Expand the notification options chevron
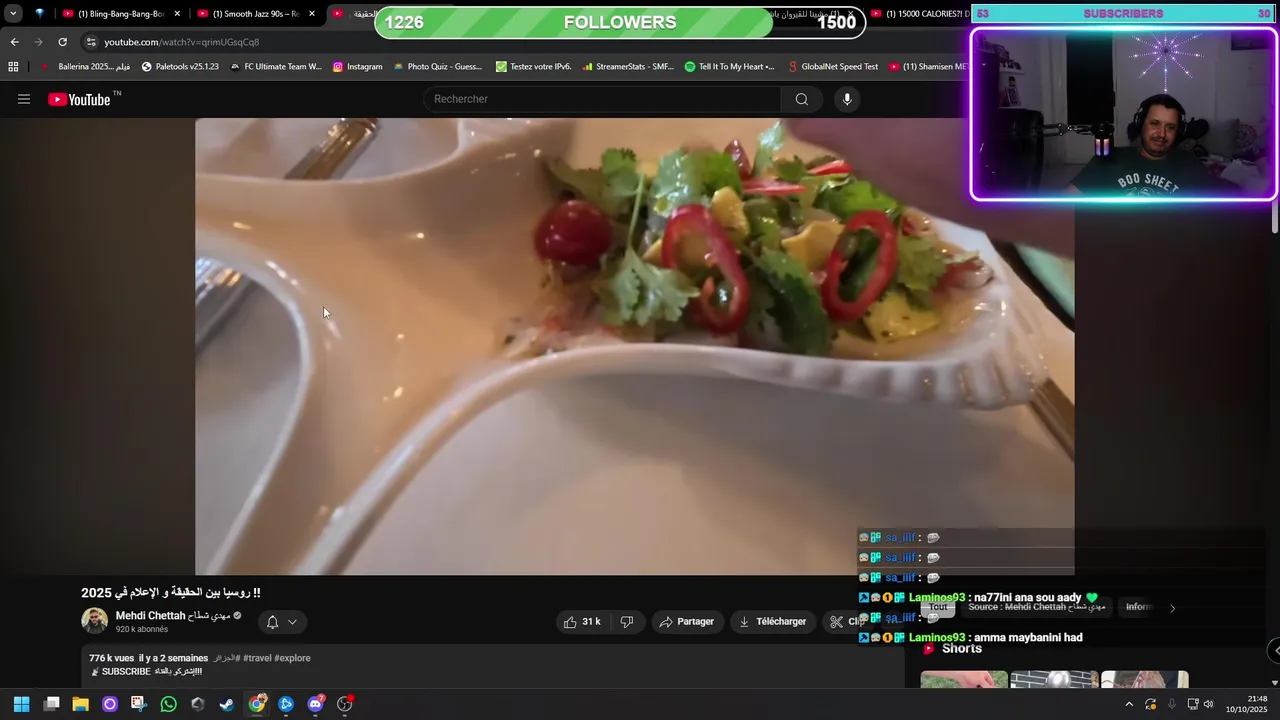Screen dimensions: 1280x720 click(x=292, y=622)
